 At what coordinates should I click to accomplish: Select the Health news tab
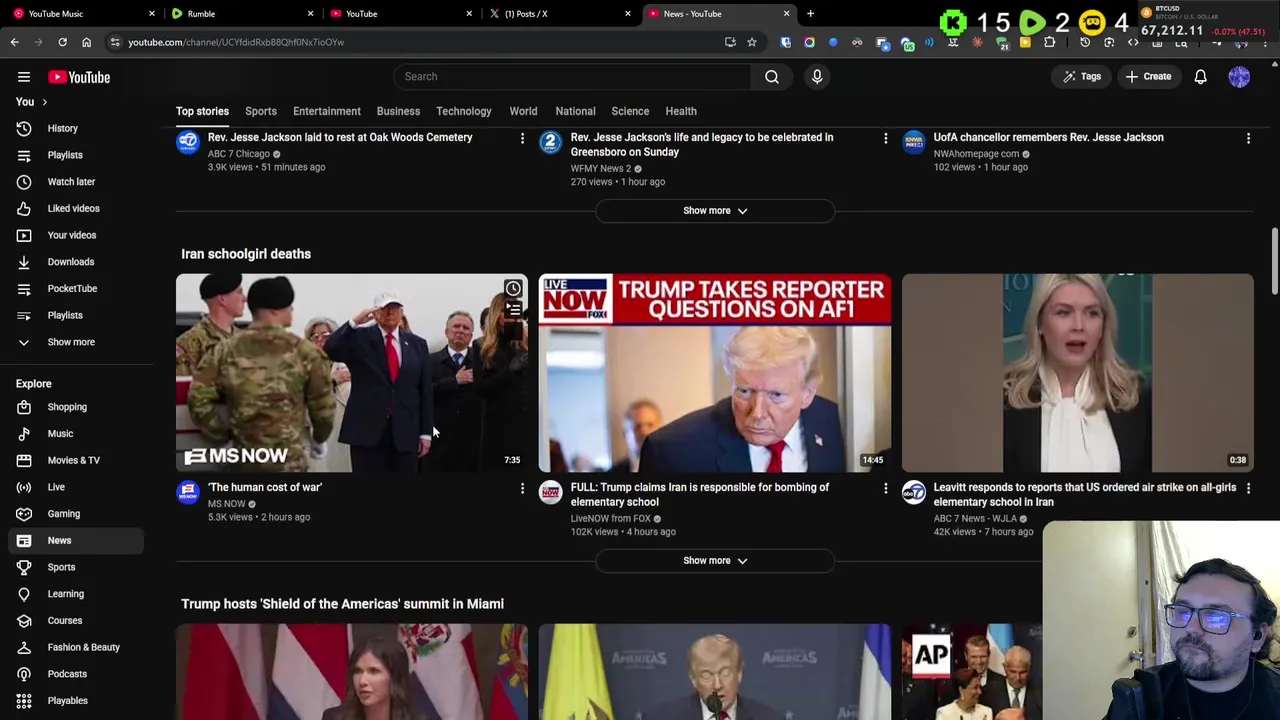[x=681, y=111]
